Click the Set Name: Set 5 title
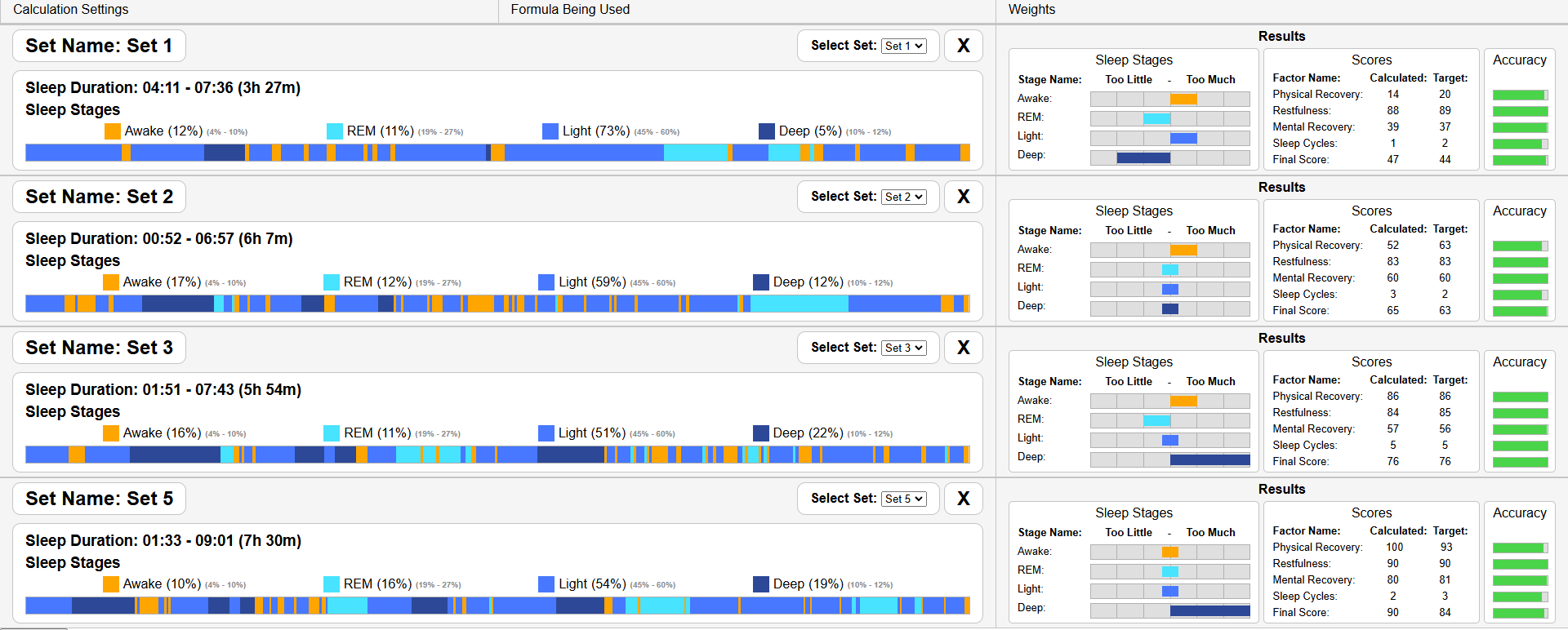 (99, 499)
